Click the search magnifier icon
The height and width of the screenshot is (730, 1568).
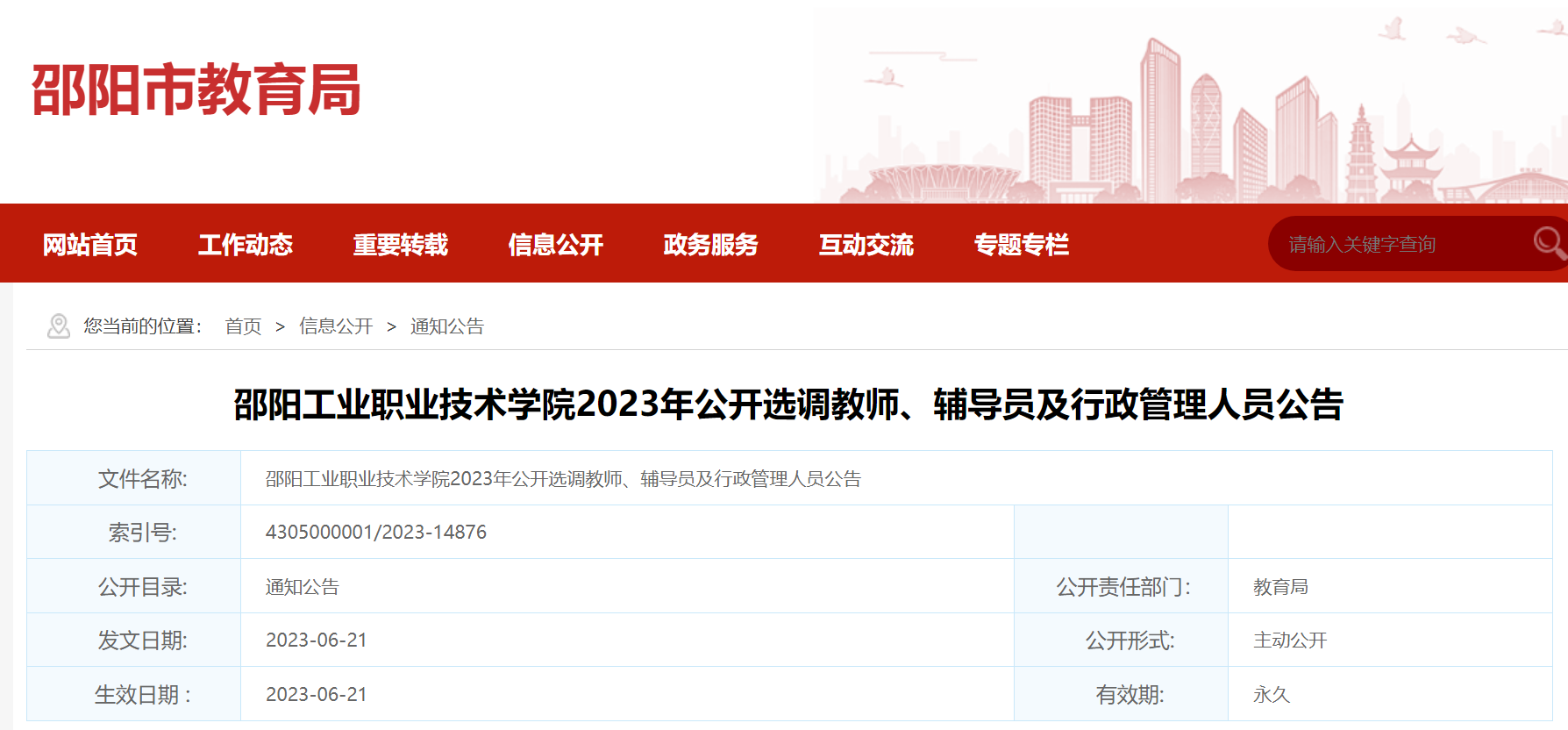(1550, 242)
